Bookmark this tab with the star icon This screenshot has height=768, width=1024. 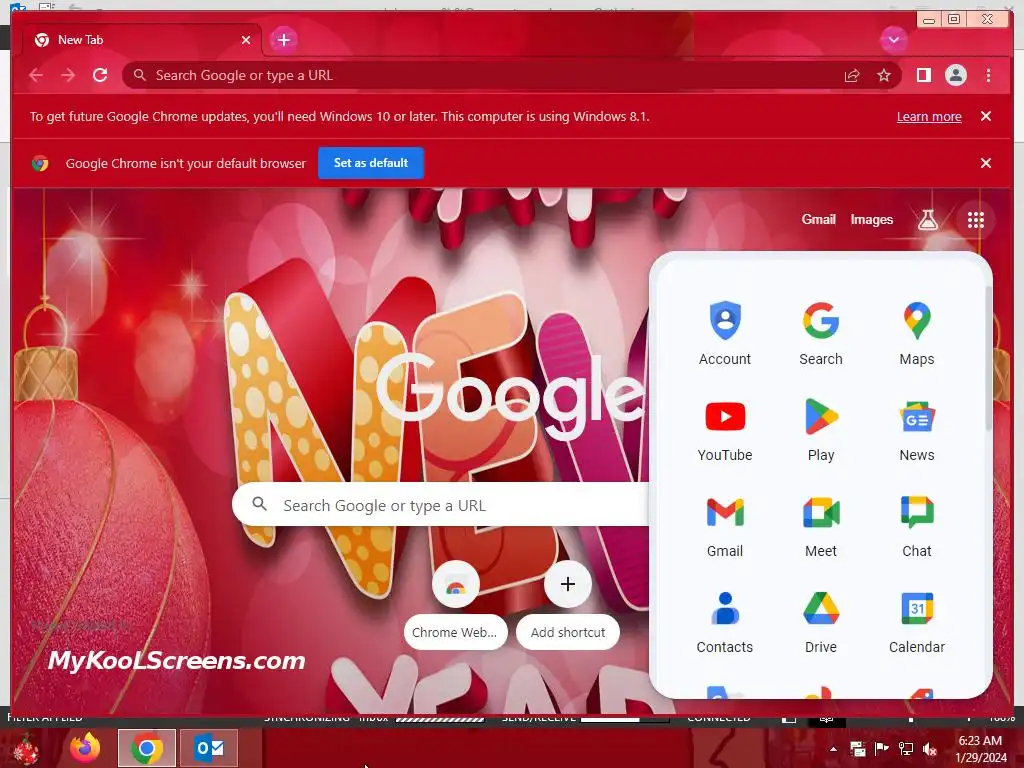[884, 76]
